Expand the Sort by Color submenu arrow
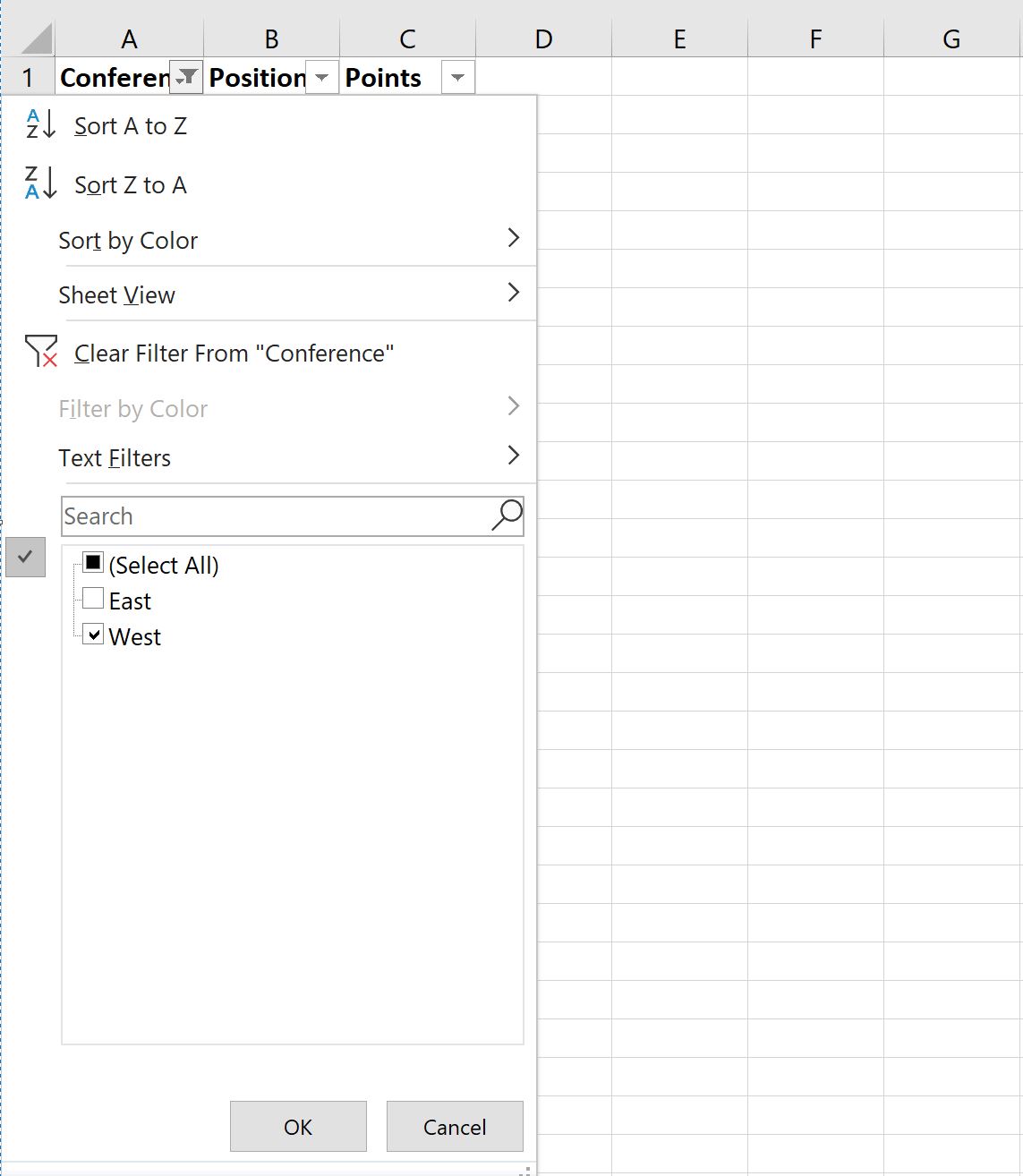 (514, 238)
